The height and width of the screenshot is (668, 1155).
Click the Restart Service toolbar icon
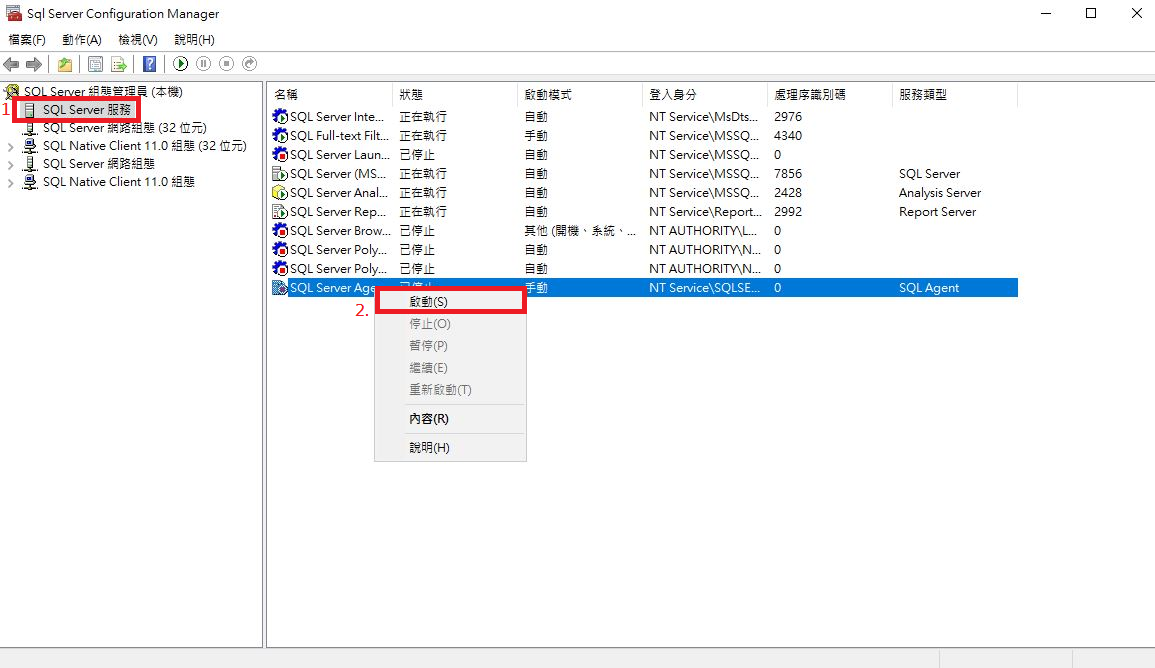click(250, 64)
